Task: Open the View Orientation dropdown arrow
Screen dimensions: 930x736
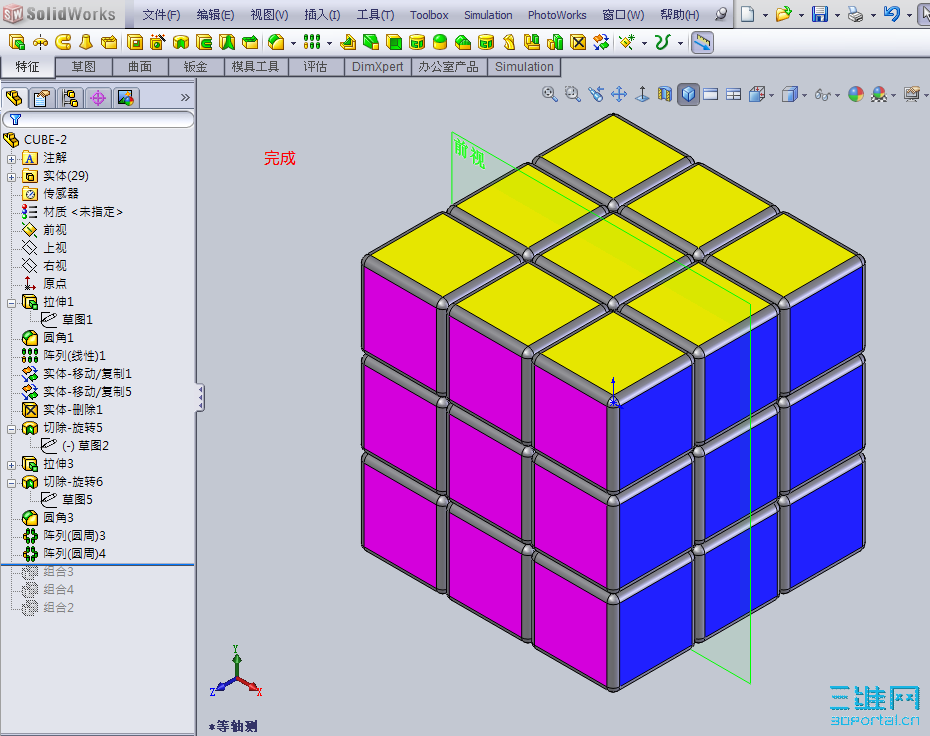Action: click(771, 95)
